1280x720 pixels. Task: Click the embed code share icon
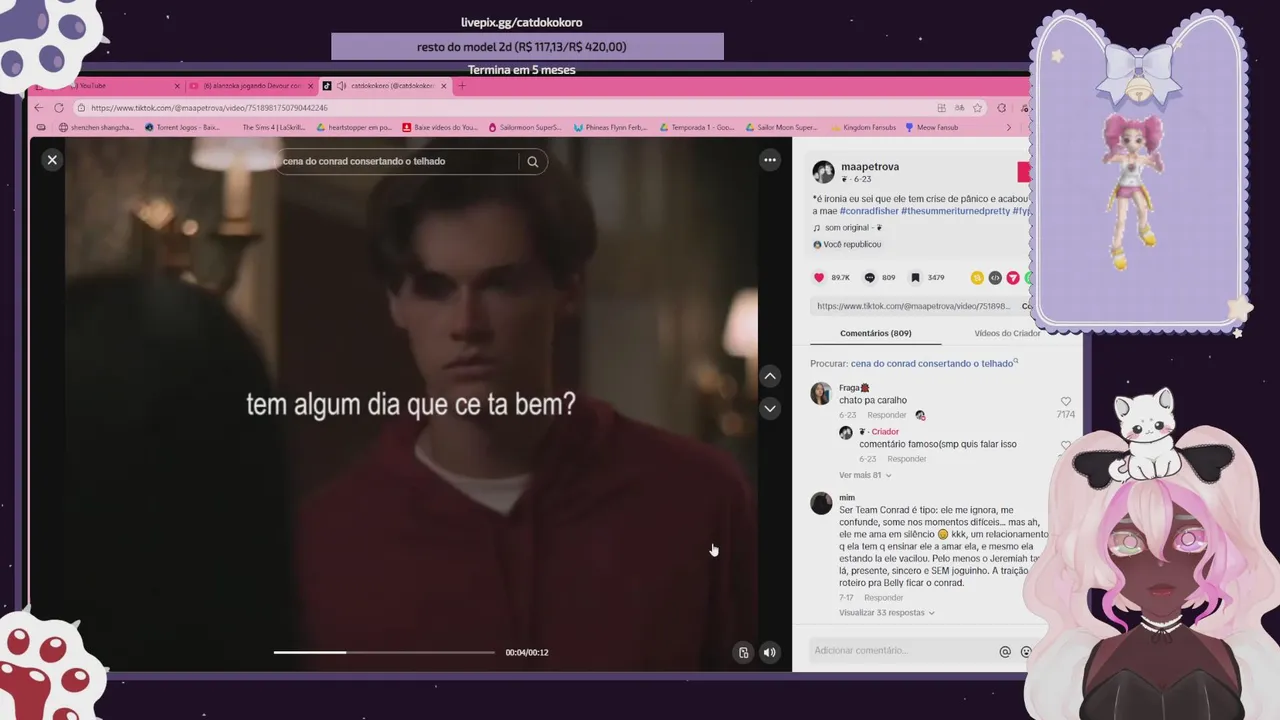click(995, 277)
